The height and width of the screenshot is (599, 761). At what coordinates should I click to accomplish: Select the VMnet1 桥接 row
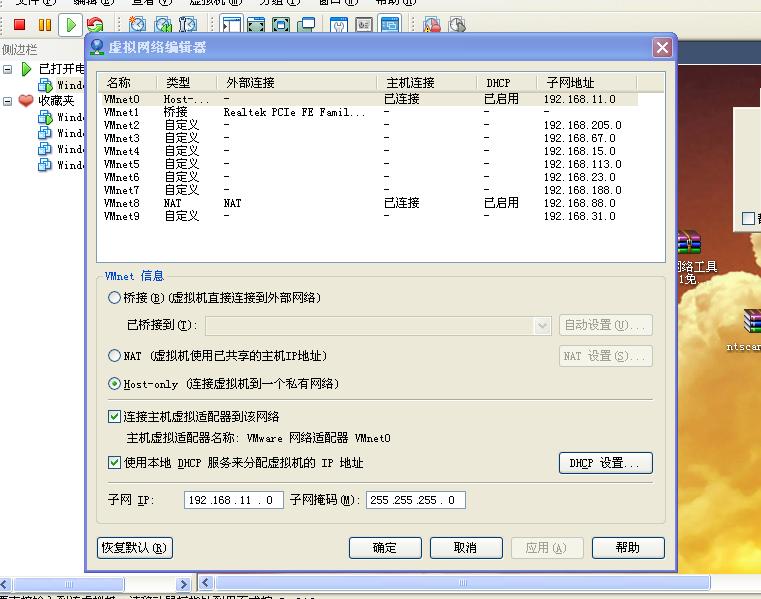(x=368, y=112)
